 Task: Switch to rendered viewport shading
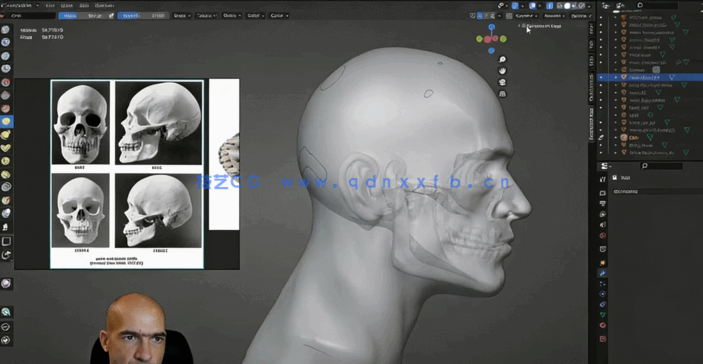pos(582,5)
